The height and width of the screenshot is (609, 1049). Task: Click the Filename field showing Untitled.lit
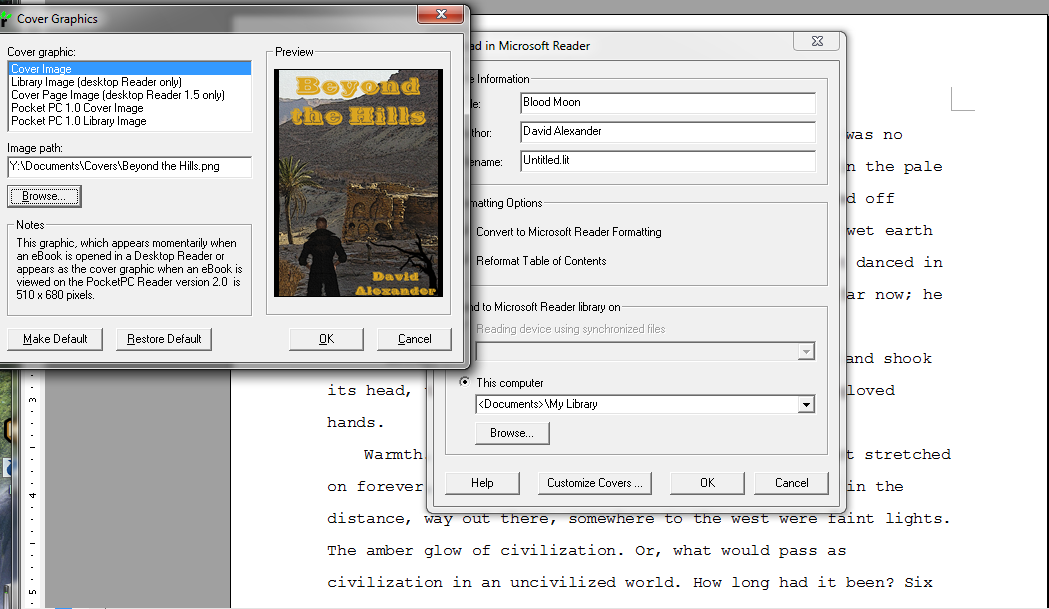[x=667, y=160]
